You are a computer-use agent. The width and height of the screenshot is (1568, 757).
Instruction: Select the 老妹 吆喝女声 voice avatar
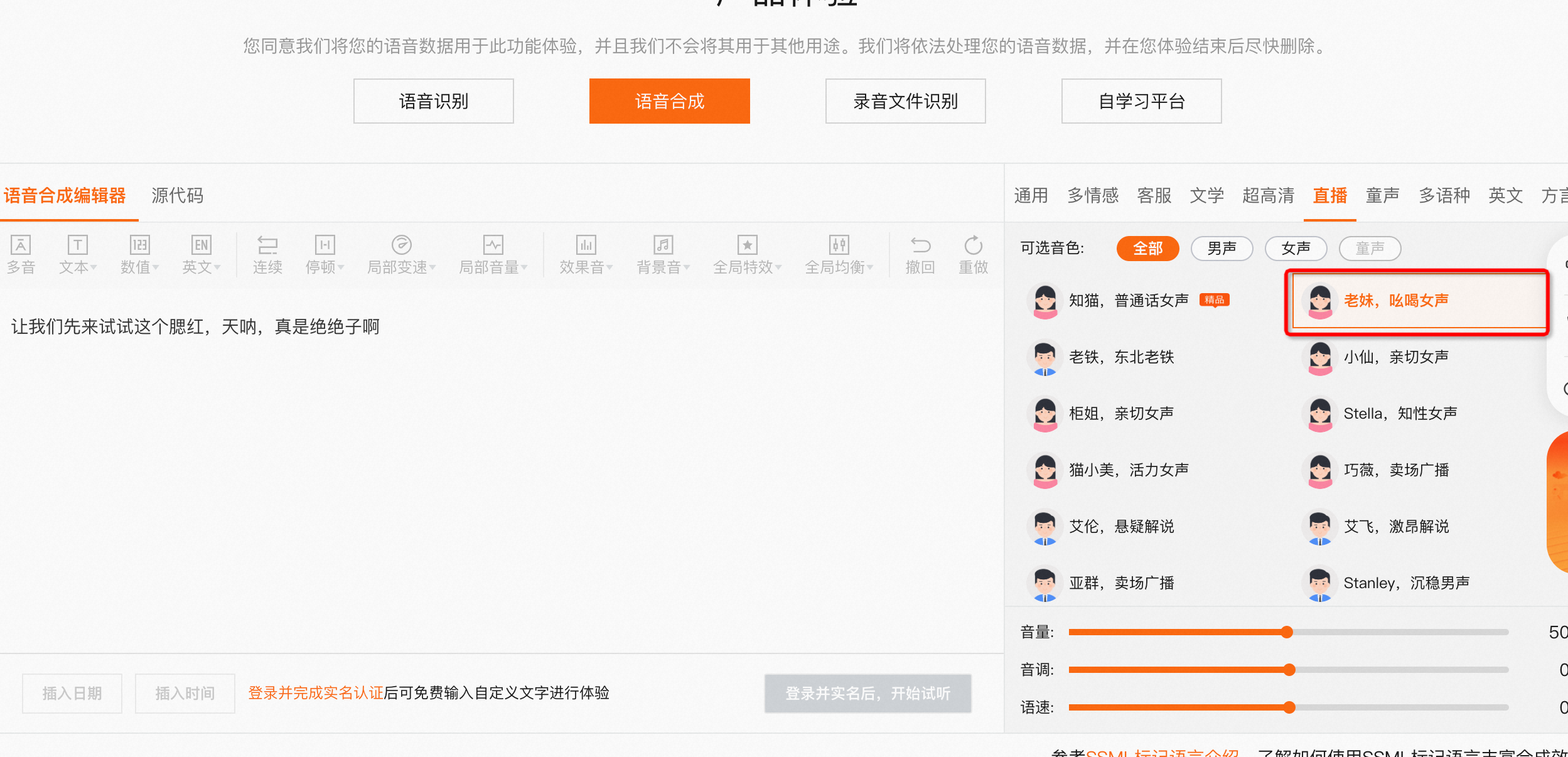(x=1320, y=301)
